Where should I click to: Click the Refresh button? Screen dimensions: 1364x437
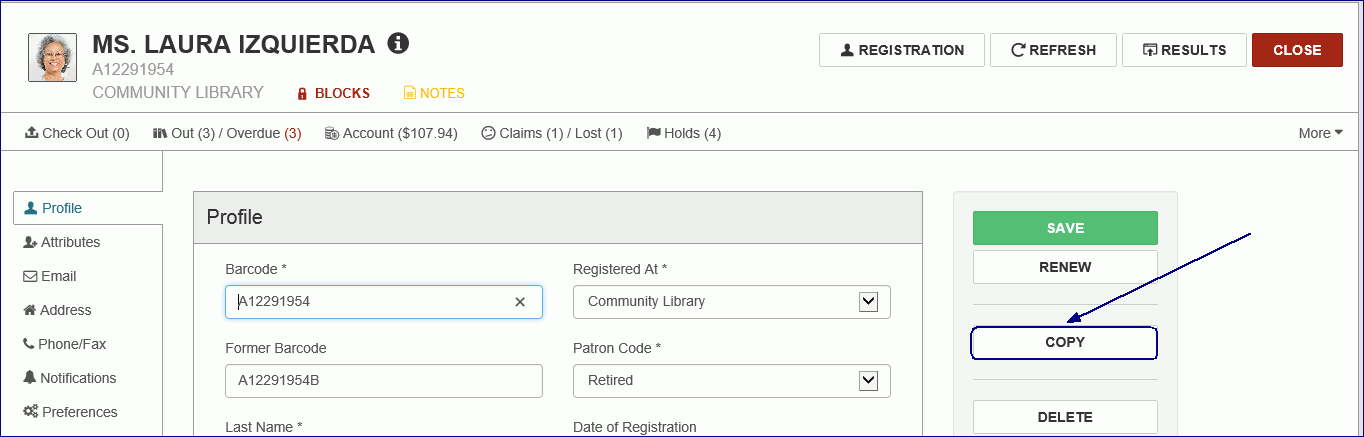click(x=1053, y=50)
